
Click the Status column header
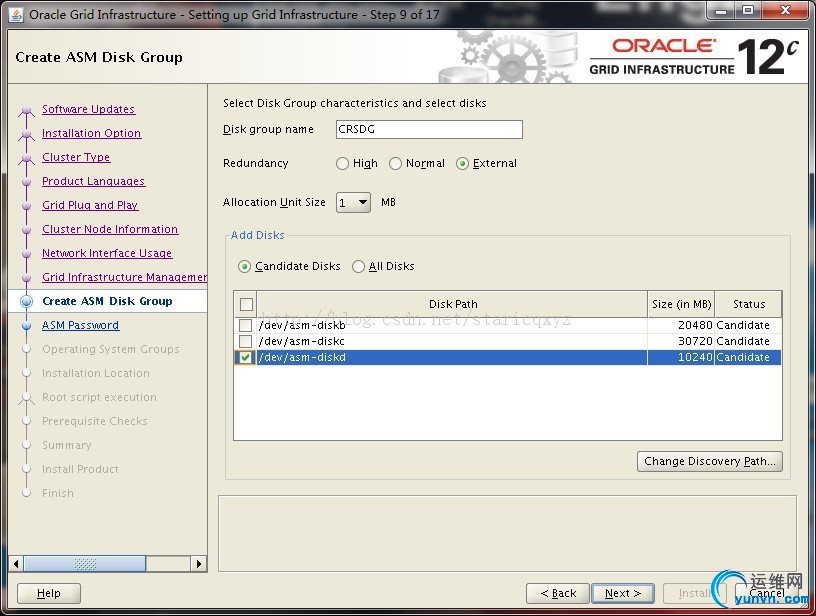click(749, 304)
